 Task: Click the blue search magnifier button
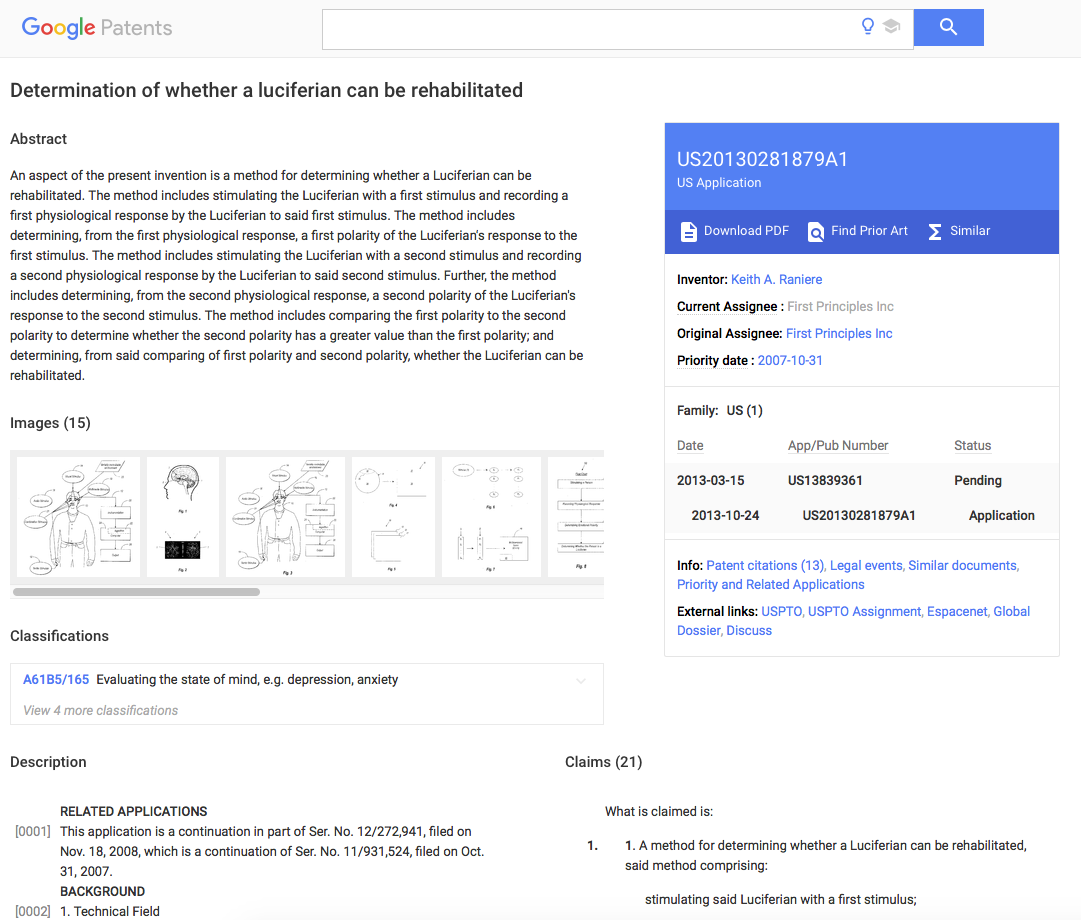[948, 28]
